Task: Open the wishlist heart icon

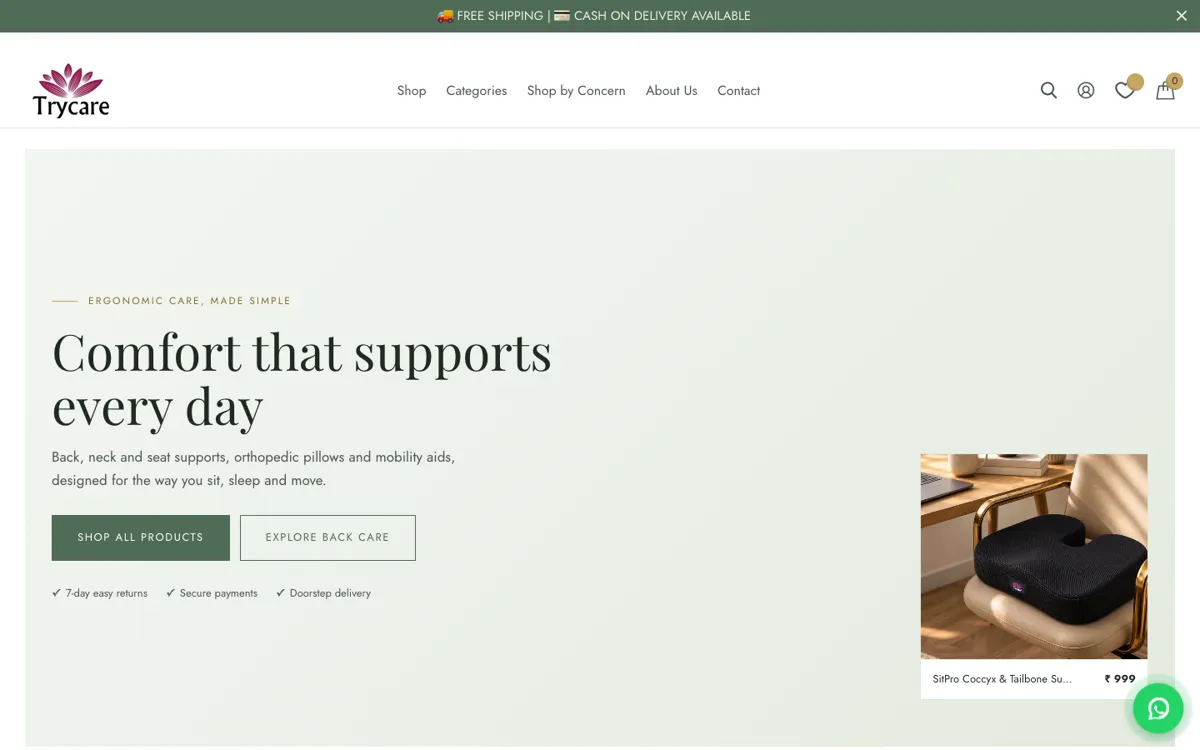Action: (1125, 90)
